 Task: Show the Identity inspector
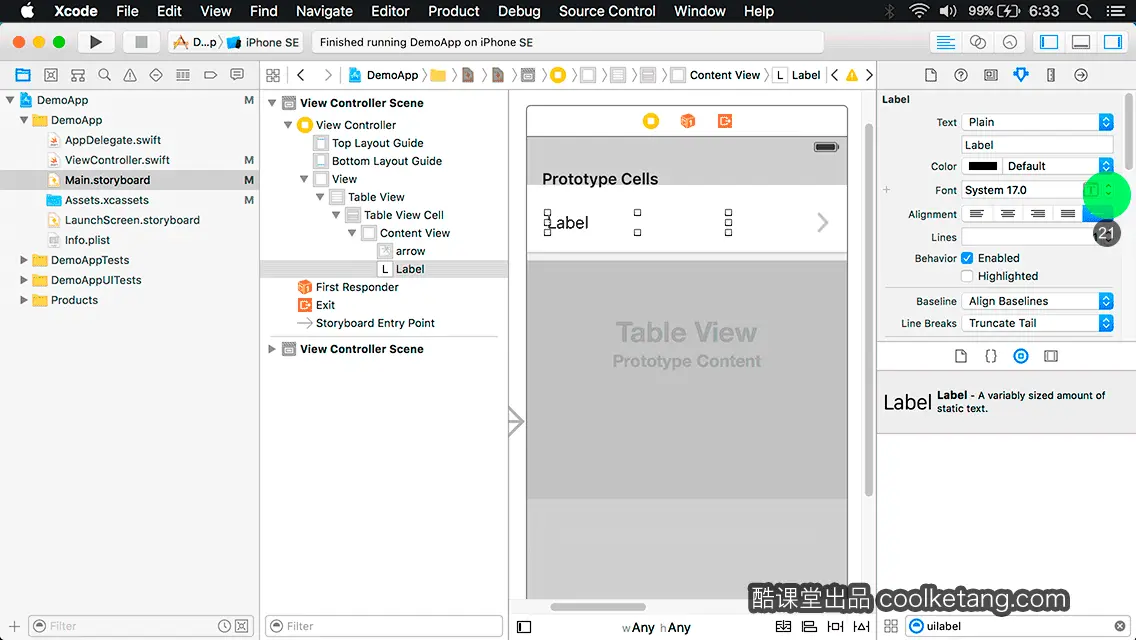(990, 75)
